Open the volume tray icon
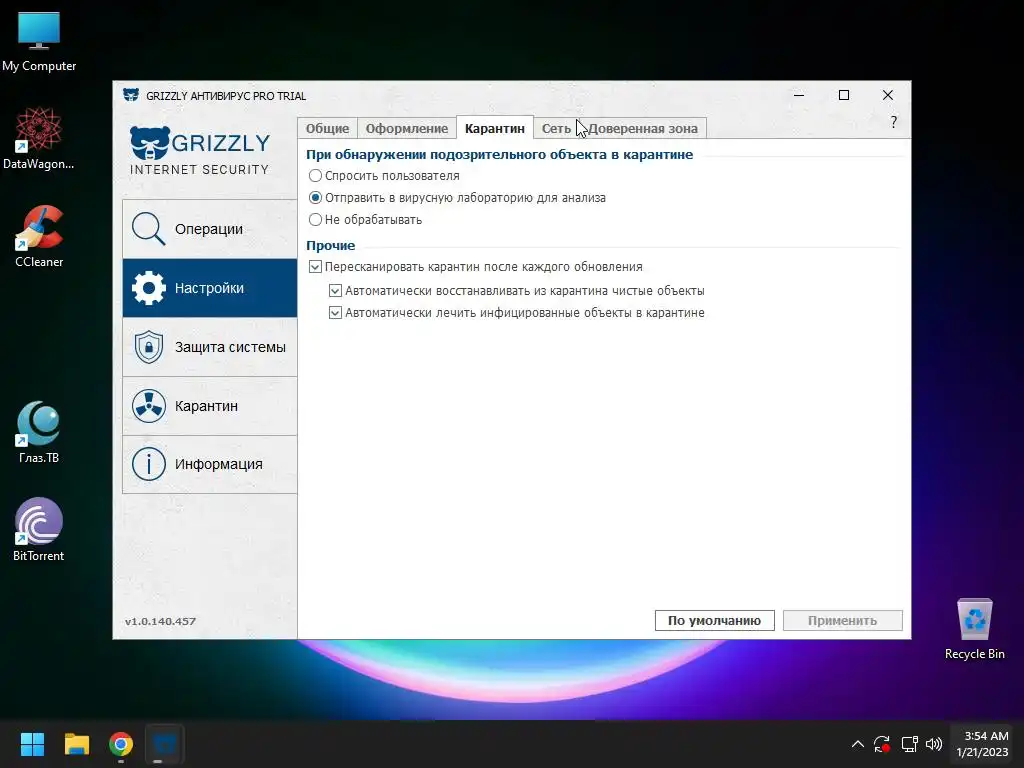This screenshot has height=768, width=1024. [934, 744]
